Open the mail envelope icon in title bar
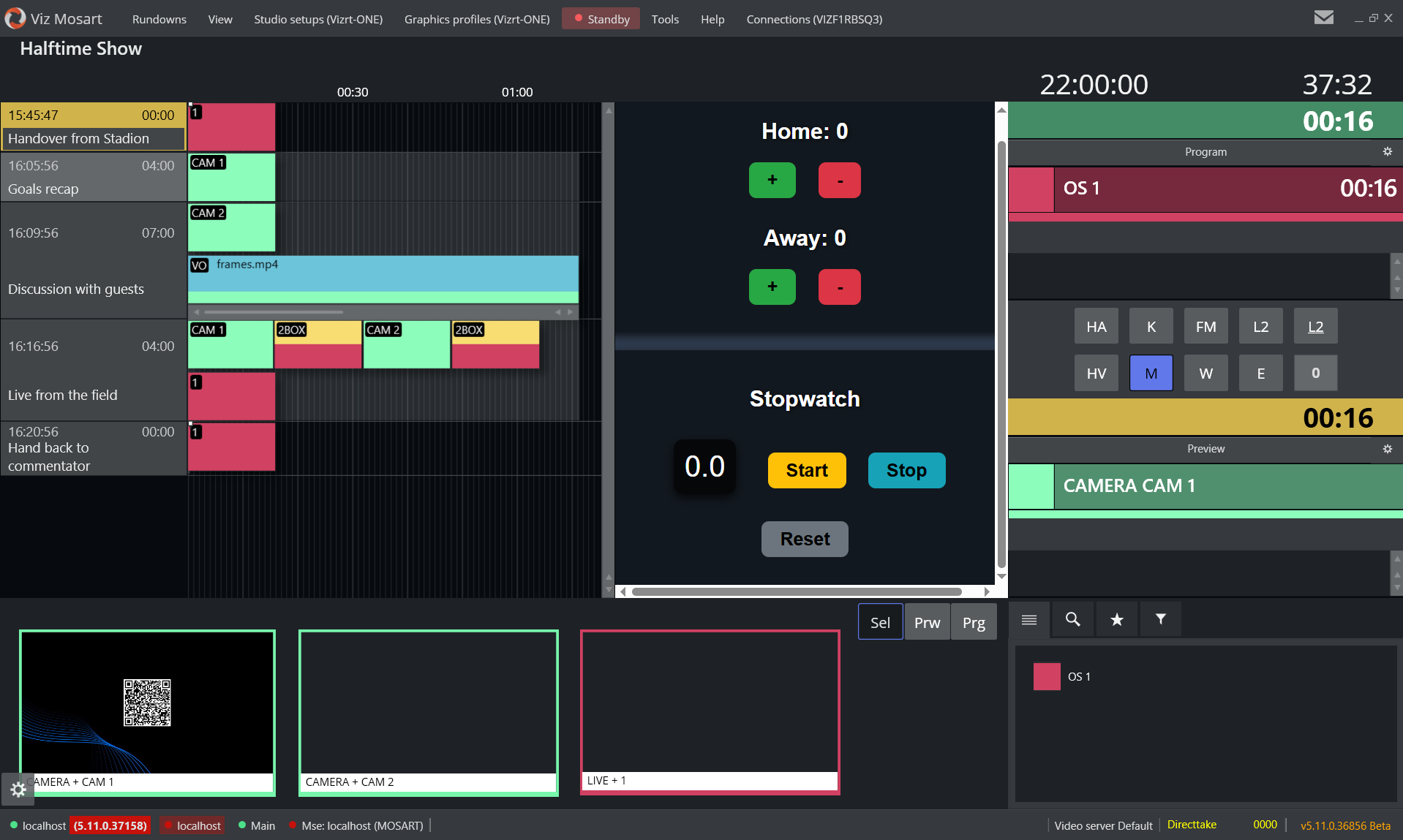 coord(1323,18)
